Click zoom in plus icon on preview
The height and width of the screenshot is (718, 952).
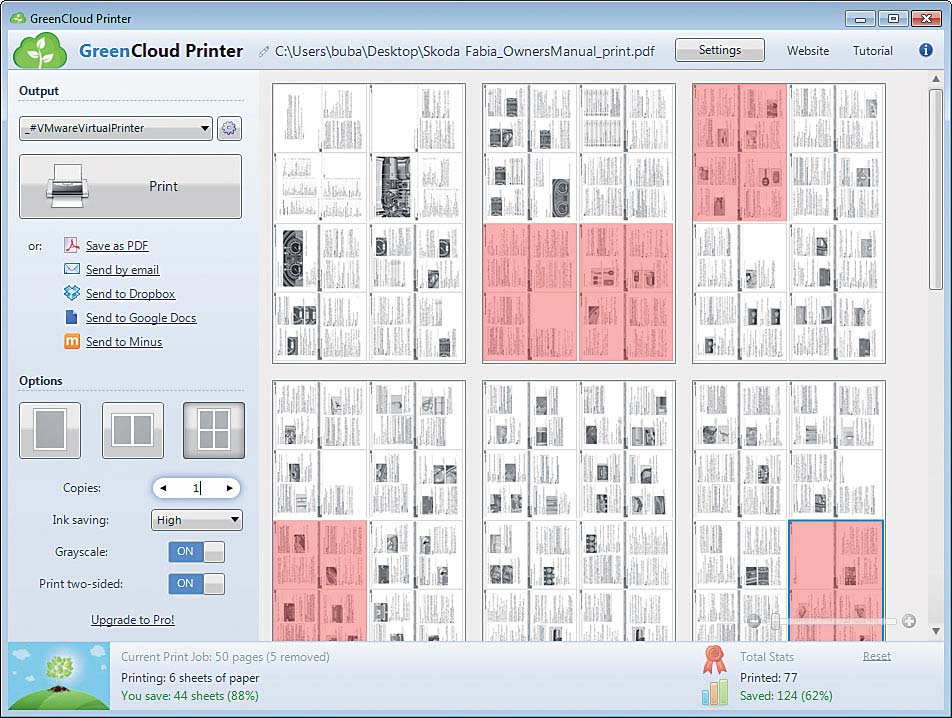[908, 621]
